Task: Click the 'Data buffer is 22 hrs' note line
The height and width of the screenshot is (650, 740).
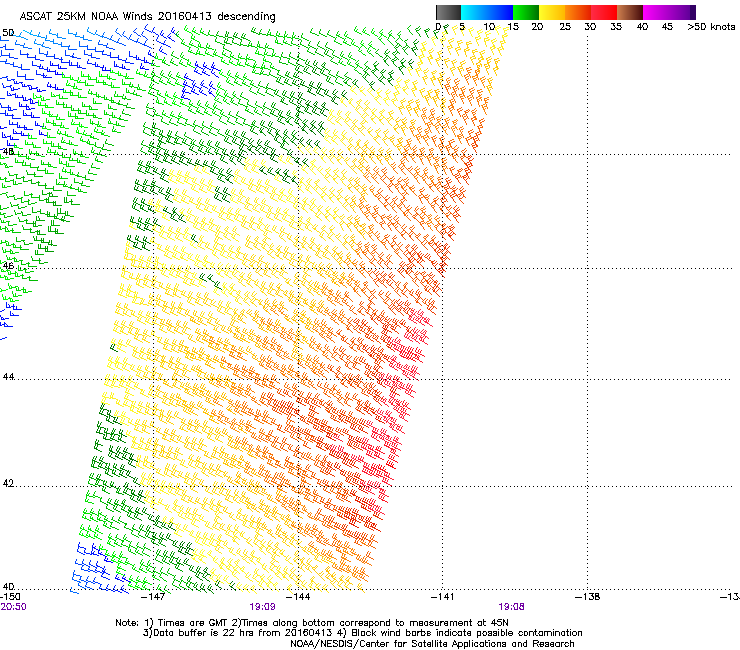Action: (362, 633)
